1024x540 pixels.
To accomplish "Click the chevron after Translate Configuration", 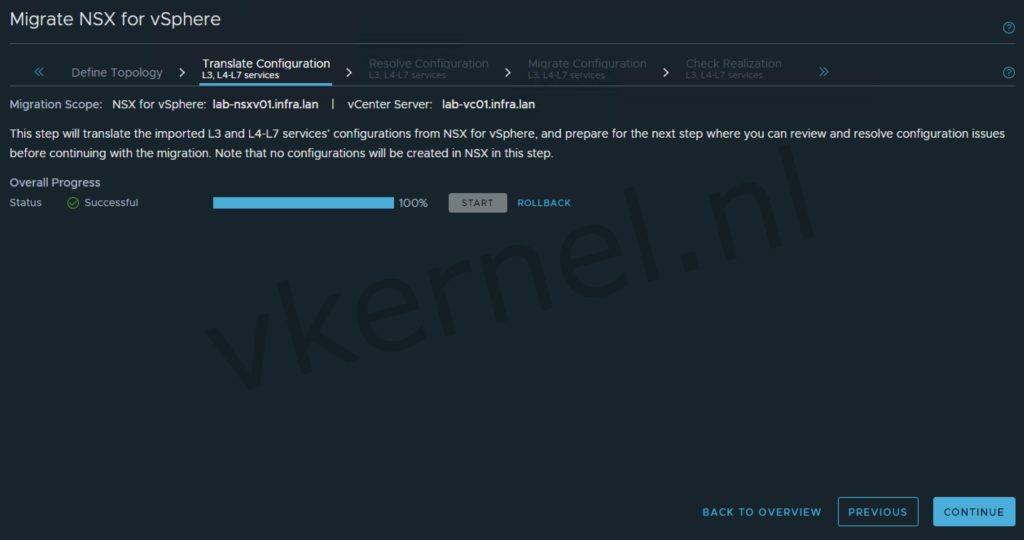I will pos(349,72).
